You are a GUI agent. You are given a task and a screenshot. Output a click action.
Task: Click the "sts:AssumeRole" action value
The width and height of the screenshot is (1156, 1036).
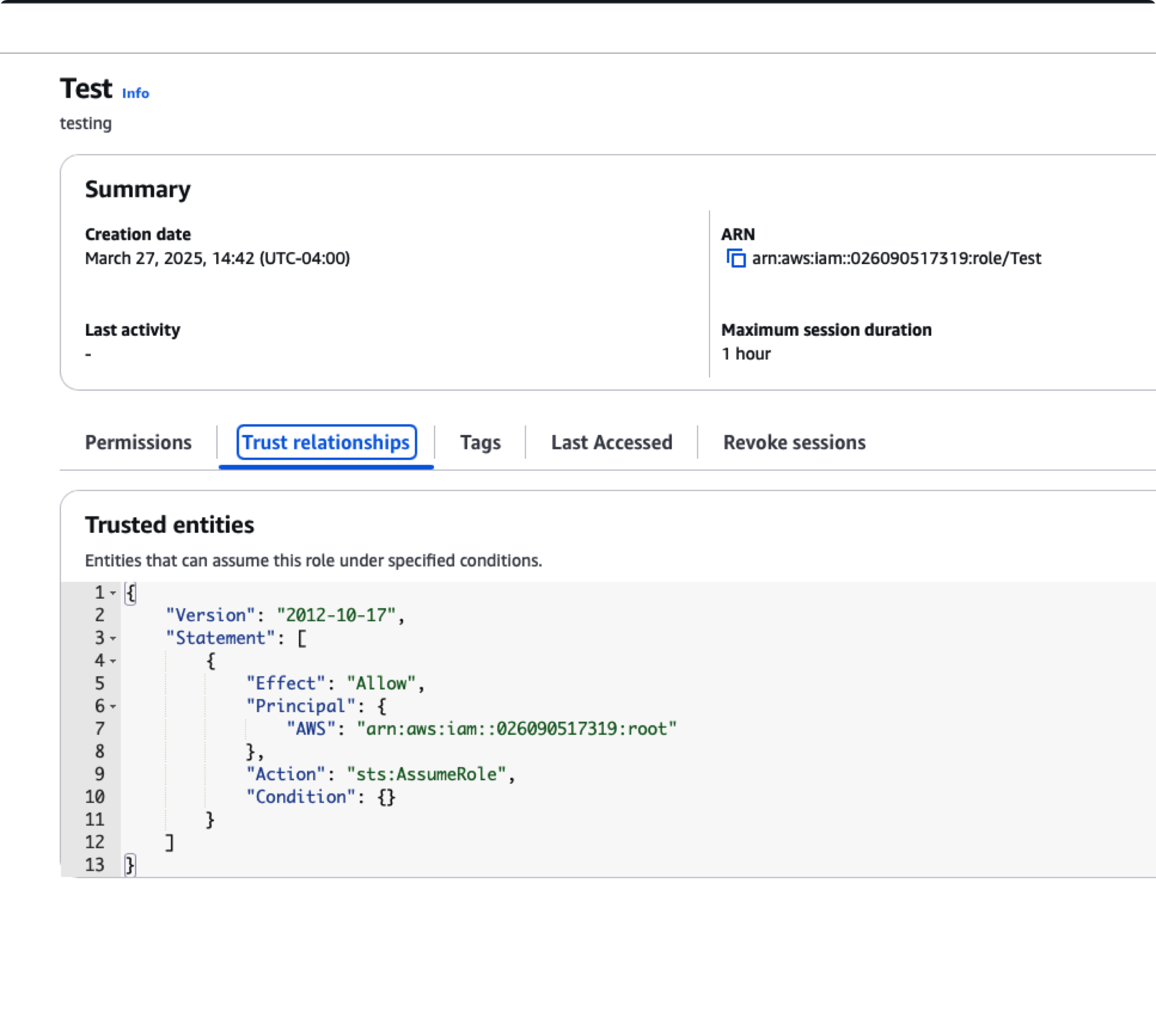(x=427, y=775)
